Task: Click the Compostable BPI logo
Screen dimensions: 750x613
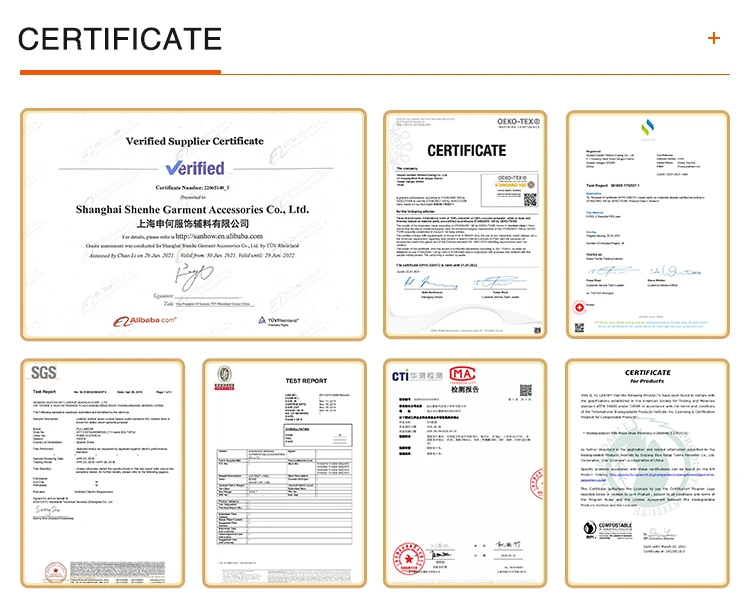Action: [x=608, y=530]
